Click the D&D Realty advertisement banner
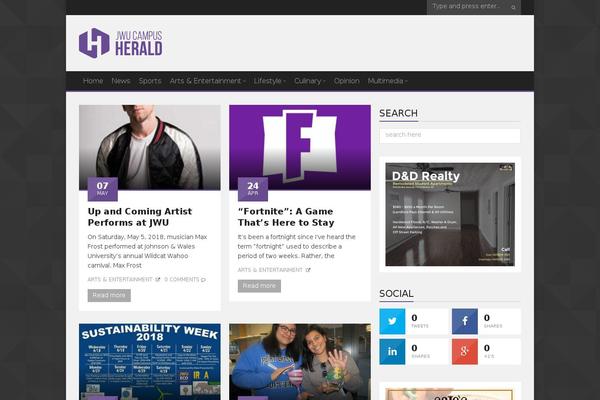 tap(450, 214)
